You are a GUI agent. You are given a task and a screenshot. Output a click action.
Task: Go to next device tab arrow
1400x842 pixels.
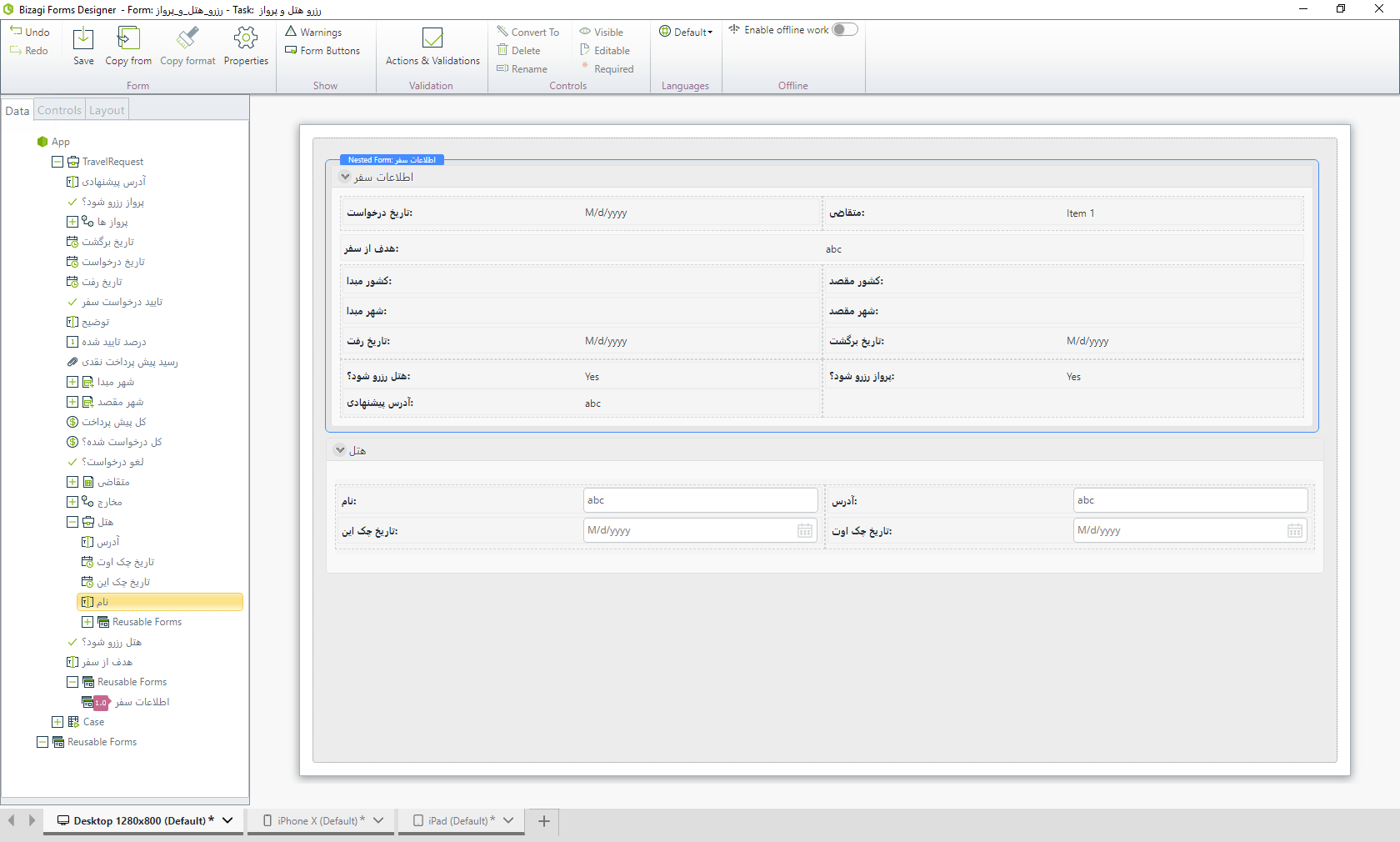click(32, 821)
